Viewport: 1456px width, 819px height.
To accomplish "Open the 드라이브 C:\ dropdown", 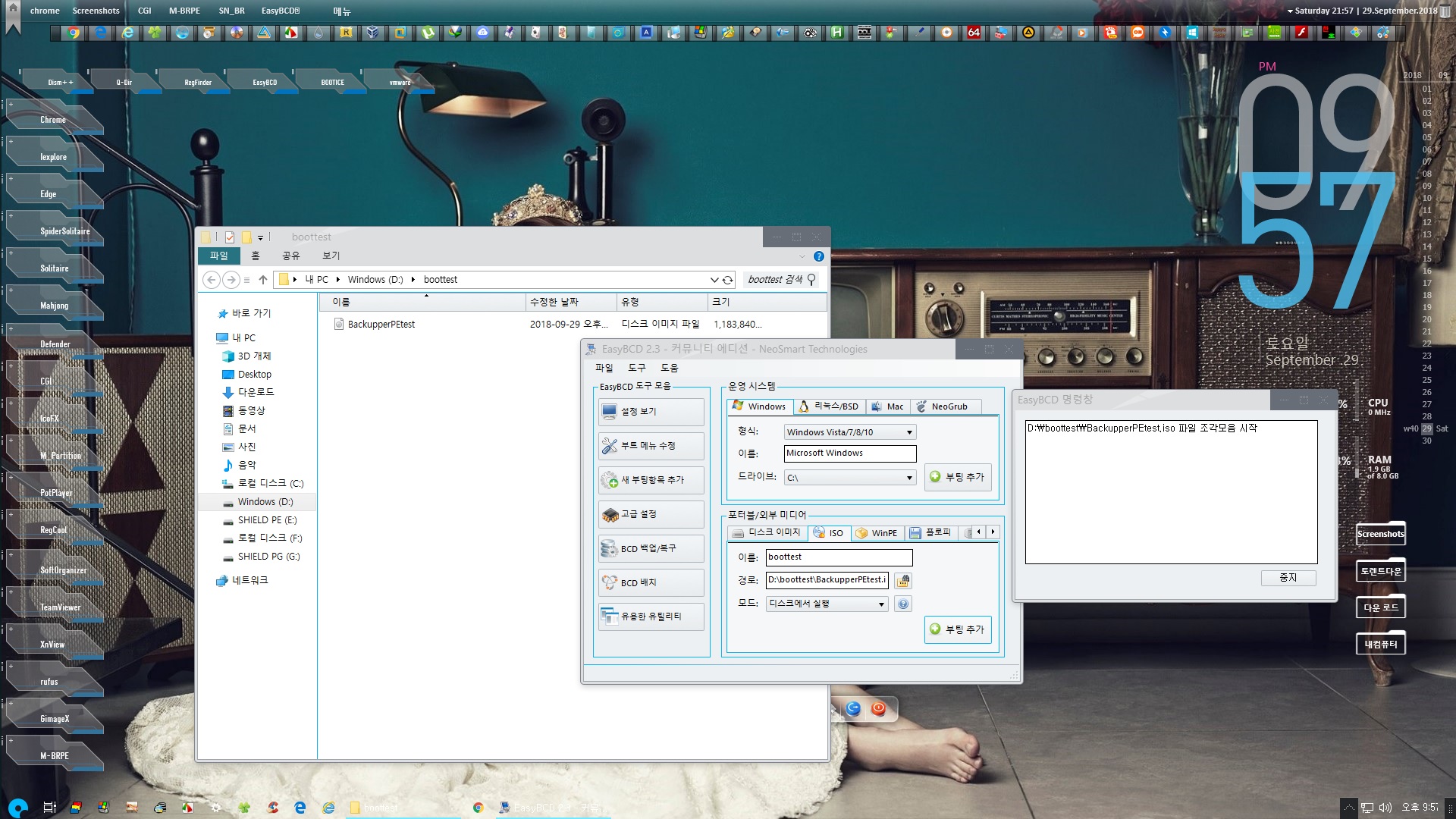I will [x=850, y=478].
